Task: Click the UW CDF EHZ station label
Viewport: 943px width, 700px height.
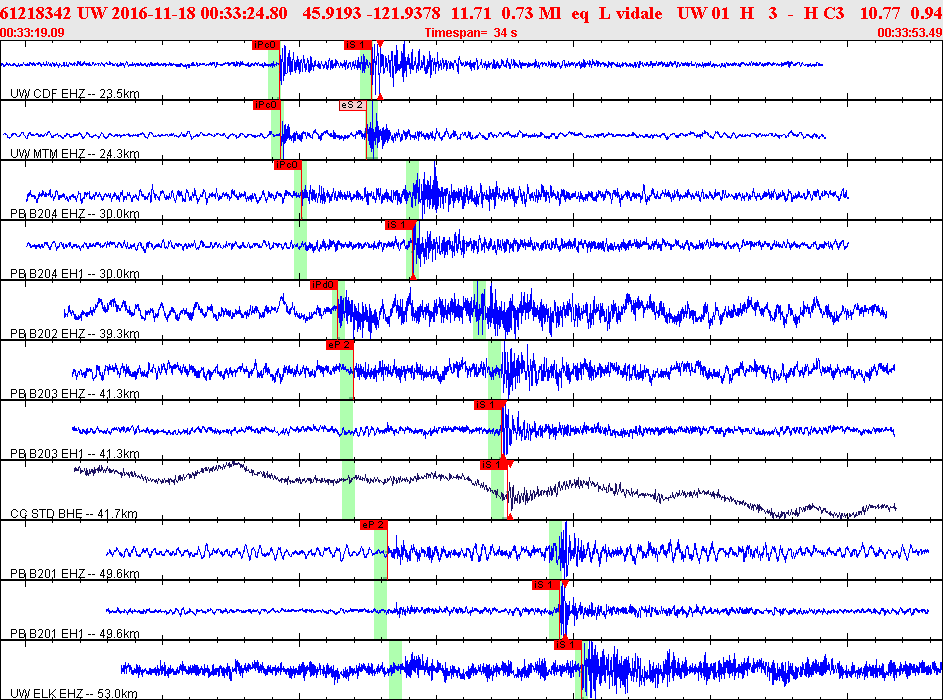Action: pos(75,93)
